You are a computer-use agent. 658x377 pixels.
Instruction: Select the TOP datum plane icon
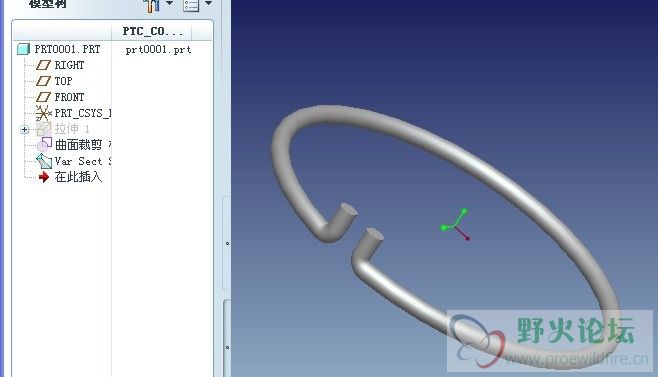tap(43, 81)
